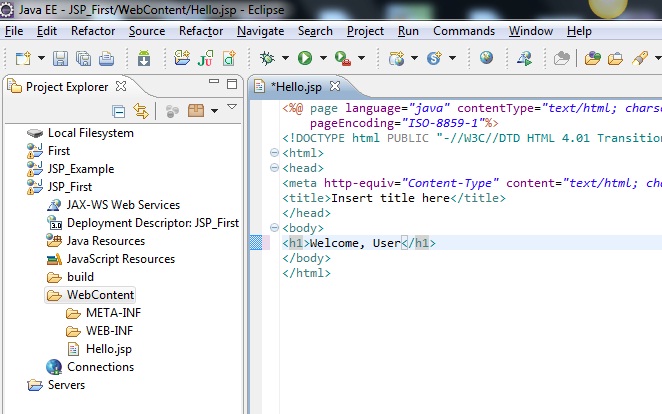Select the *Hello.jsp editor tab
Screen dimensions: 662x414
296,87
